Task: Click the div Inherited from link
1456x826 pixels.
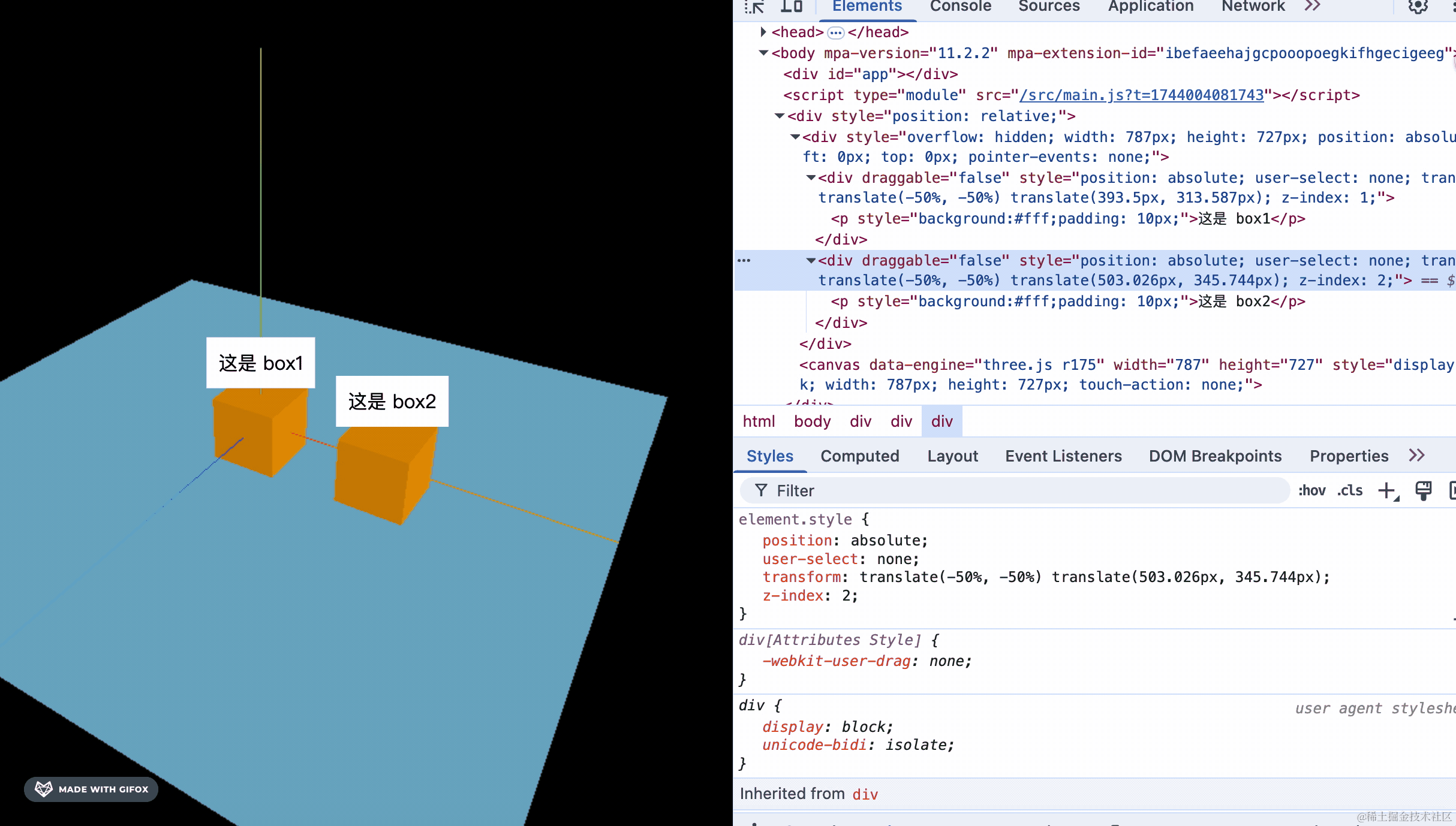Action: point(865,794)
